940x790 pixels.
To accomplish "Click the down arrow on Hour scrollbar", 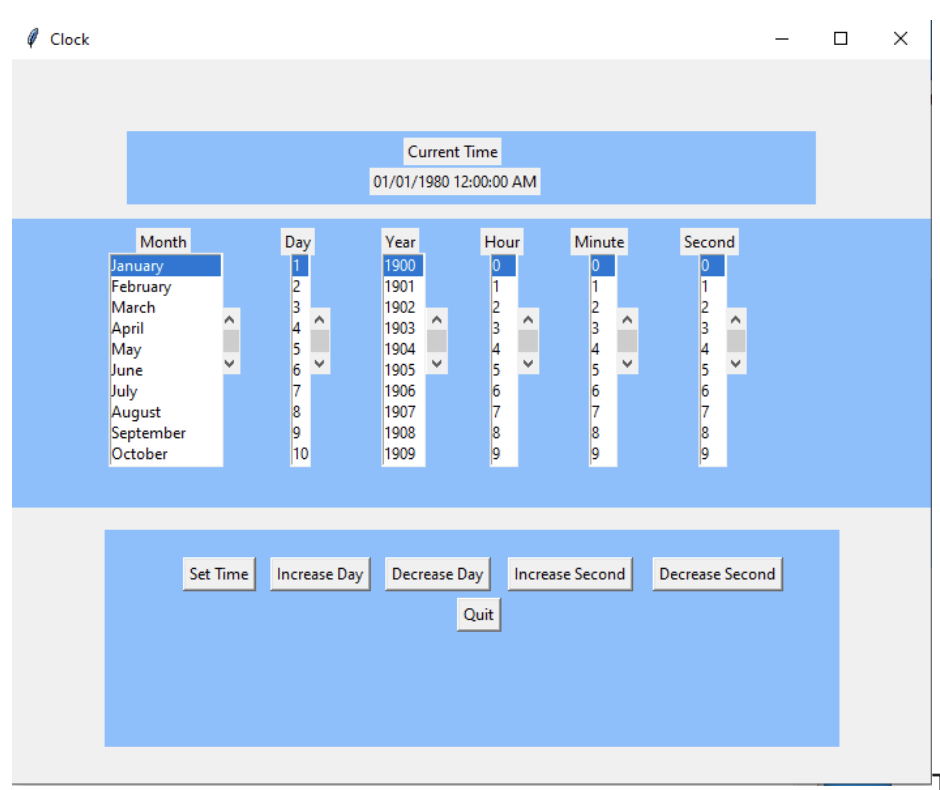I will point(527,363).
